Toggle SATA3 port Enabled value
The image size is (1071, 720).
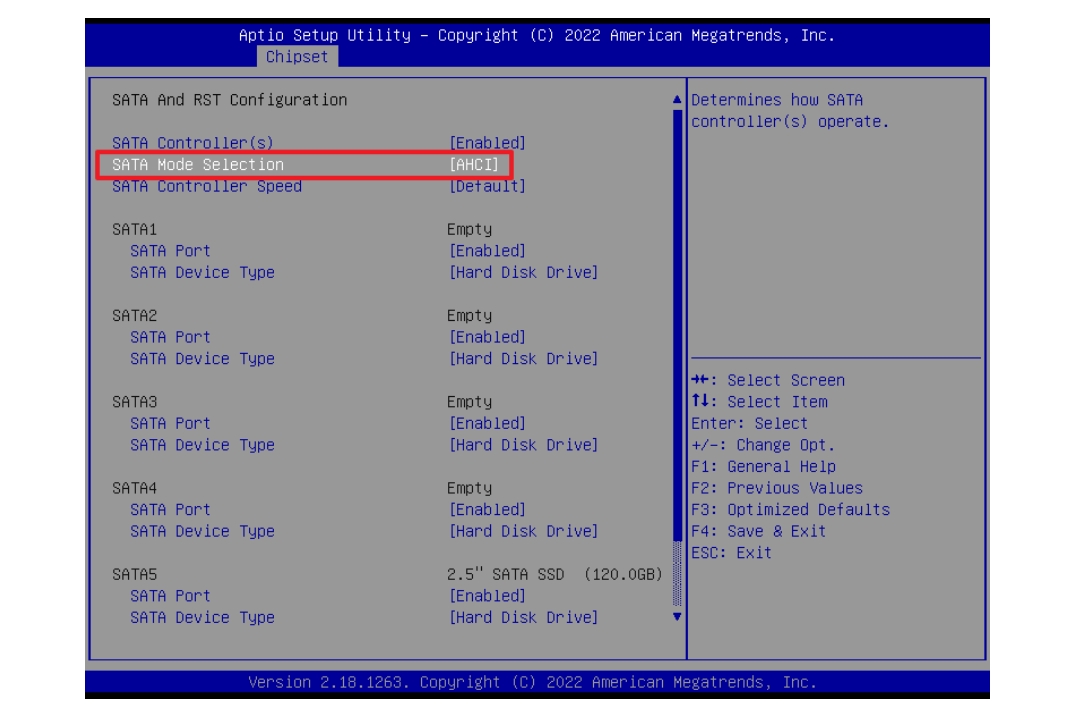click(x=487, y=424)
